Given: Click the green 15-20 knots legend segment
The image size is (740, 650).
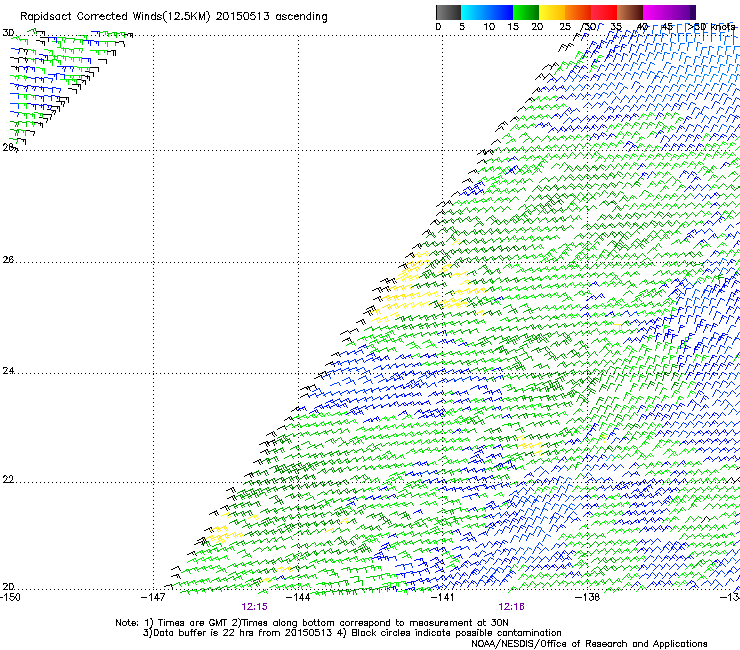Looking at the screenshot, I should click(x=526, y=12).
